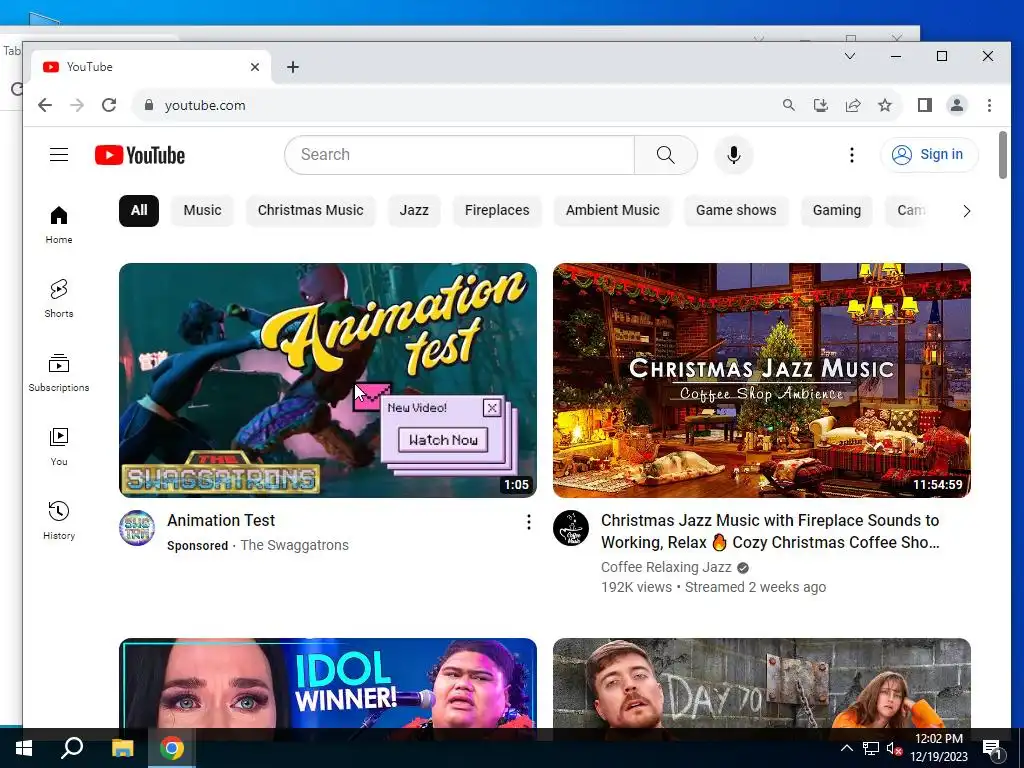Open Coffee Relaxing Jazz channel name
1024x768 pixels.
point(666,568)
